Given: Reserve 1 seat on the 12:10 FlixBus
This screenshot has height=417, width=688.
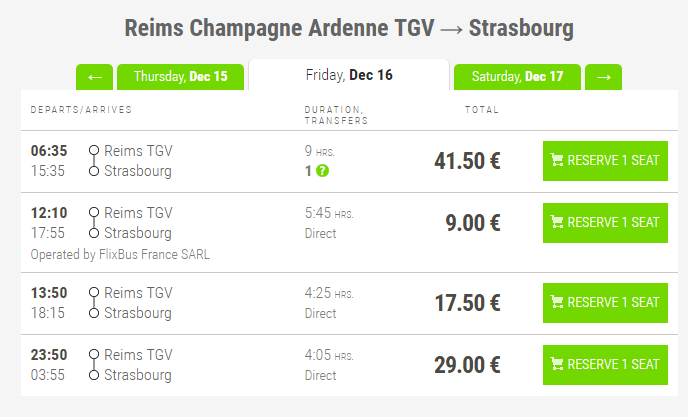Looking at the screenshot, I should point(605,222).
